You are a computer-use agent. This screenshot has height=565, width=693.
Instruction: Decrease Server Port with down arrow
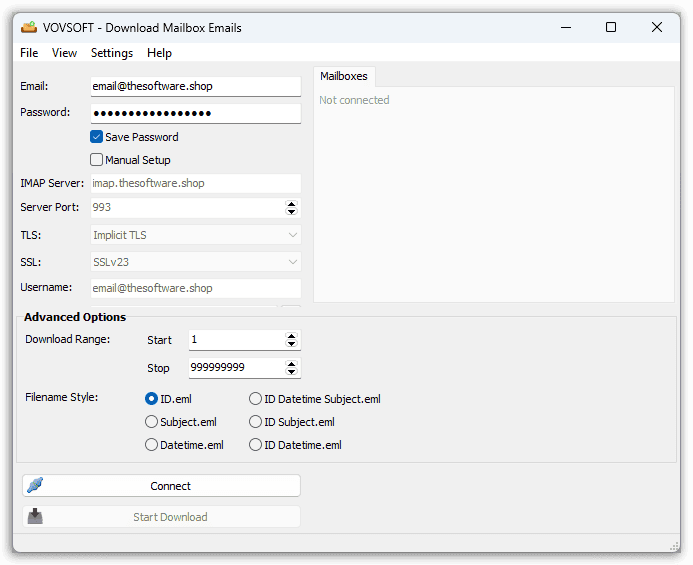tap(291, 211)
